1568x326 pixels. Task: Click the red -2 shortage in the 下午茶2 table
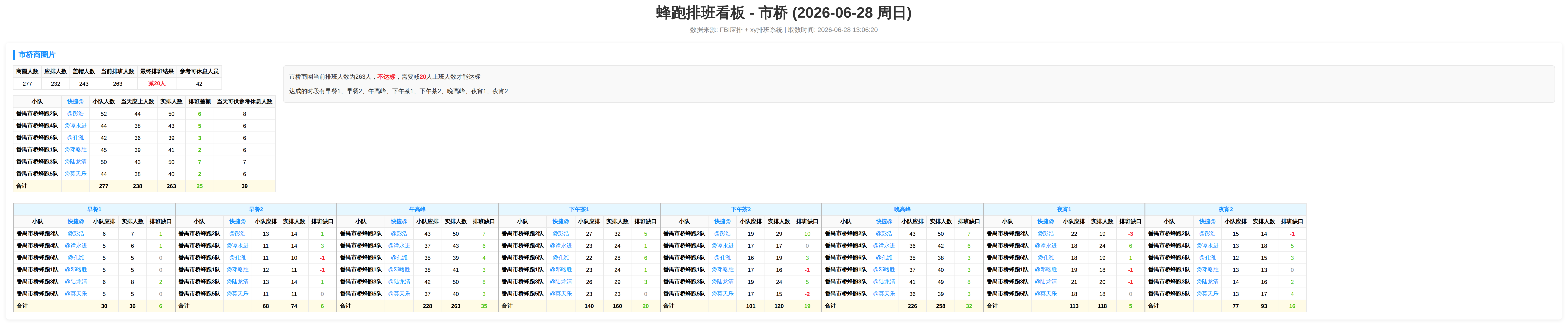point(807,294)
